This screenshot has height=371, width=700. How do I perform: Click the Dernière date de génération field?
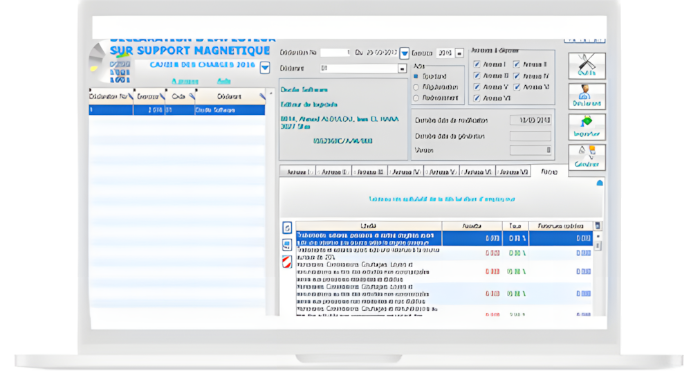(530, 136)
